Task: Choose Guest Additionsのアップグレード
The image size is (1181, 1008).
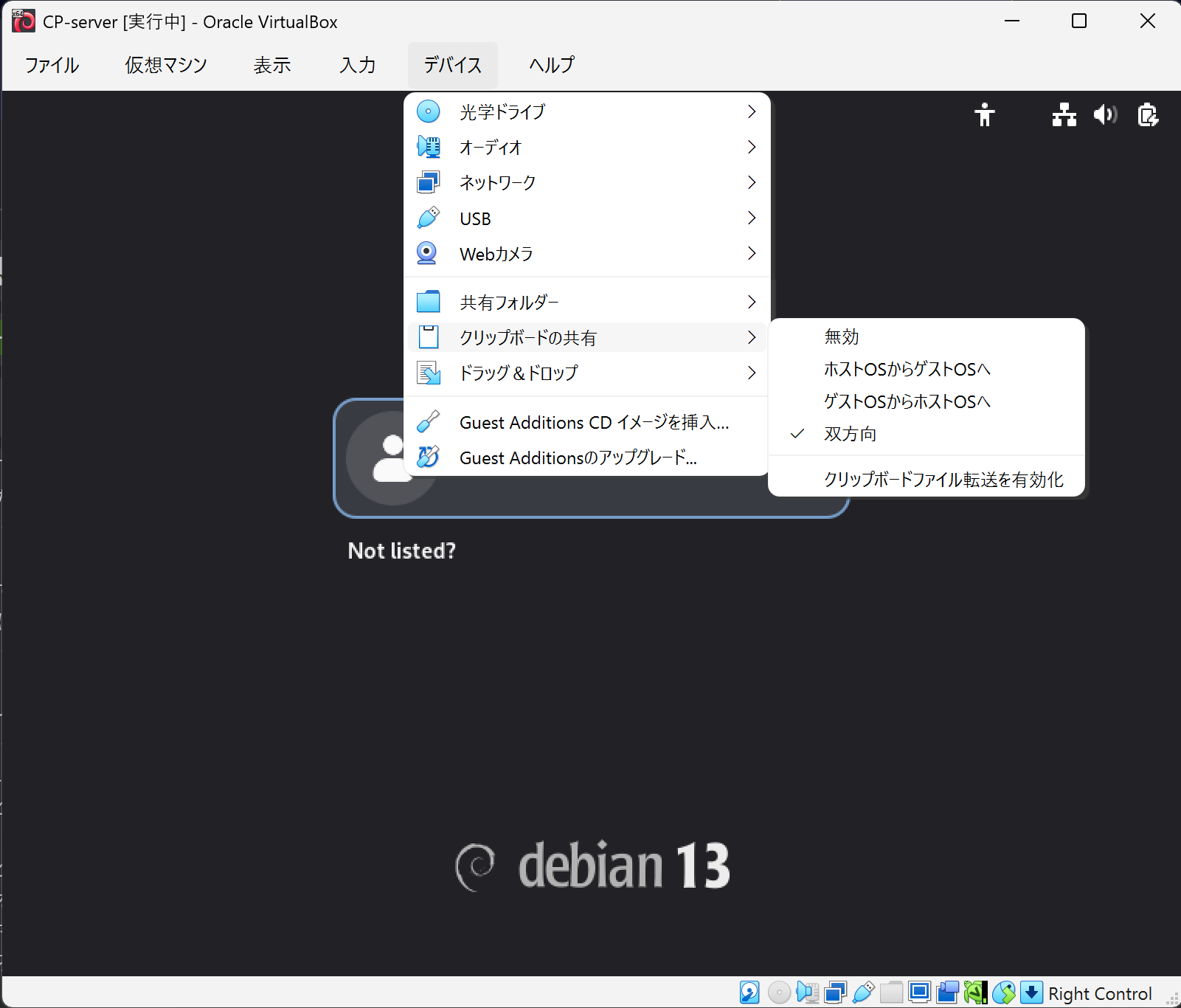Action: 587,458
